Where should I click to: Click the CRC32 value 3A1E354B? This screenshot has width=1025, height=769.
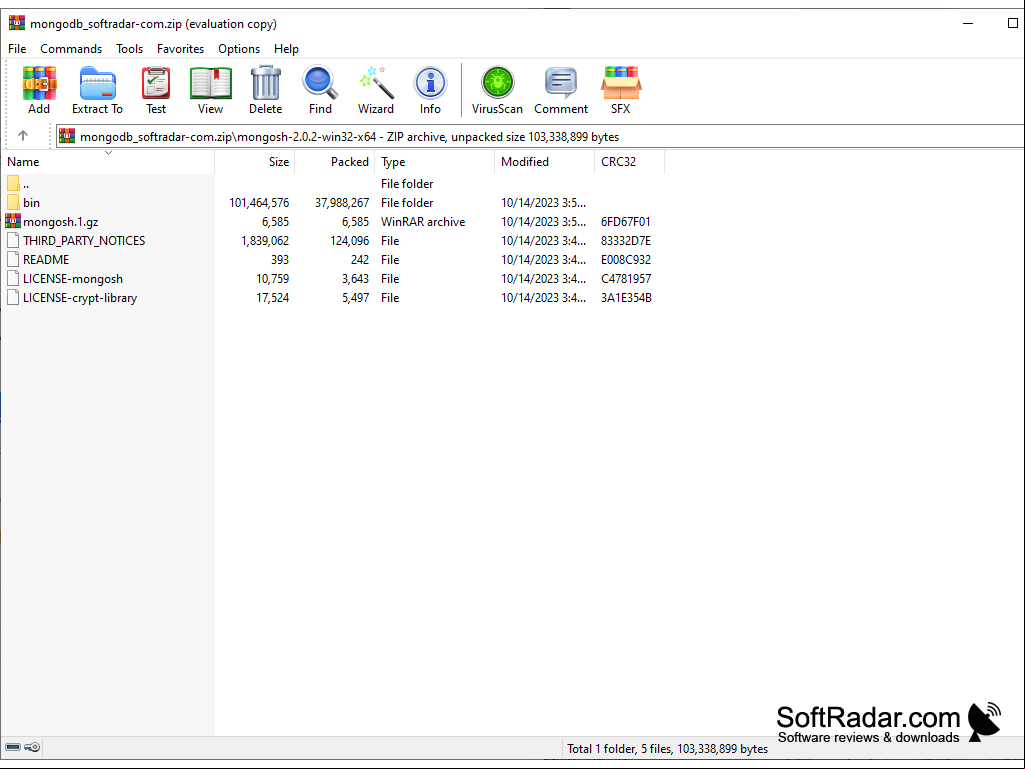point(626,298)
